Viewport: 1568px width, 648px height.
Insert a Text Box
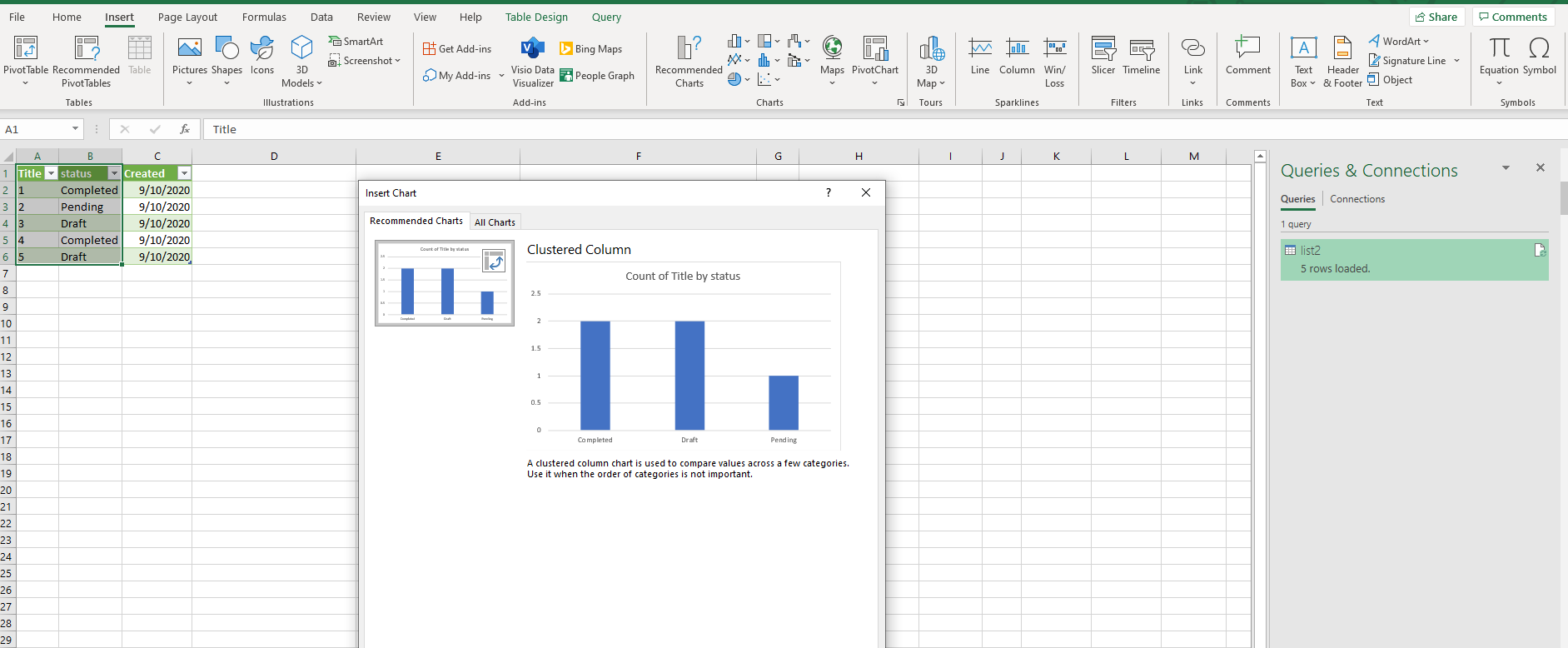pos(1303,62)
